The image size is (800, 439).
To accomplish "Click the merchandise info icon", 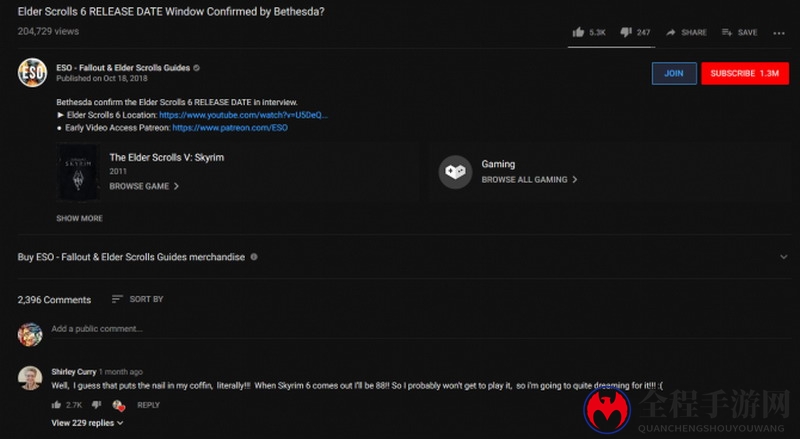I will [x=254, y=257].
